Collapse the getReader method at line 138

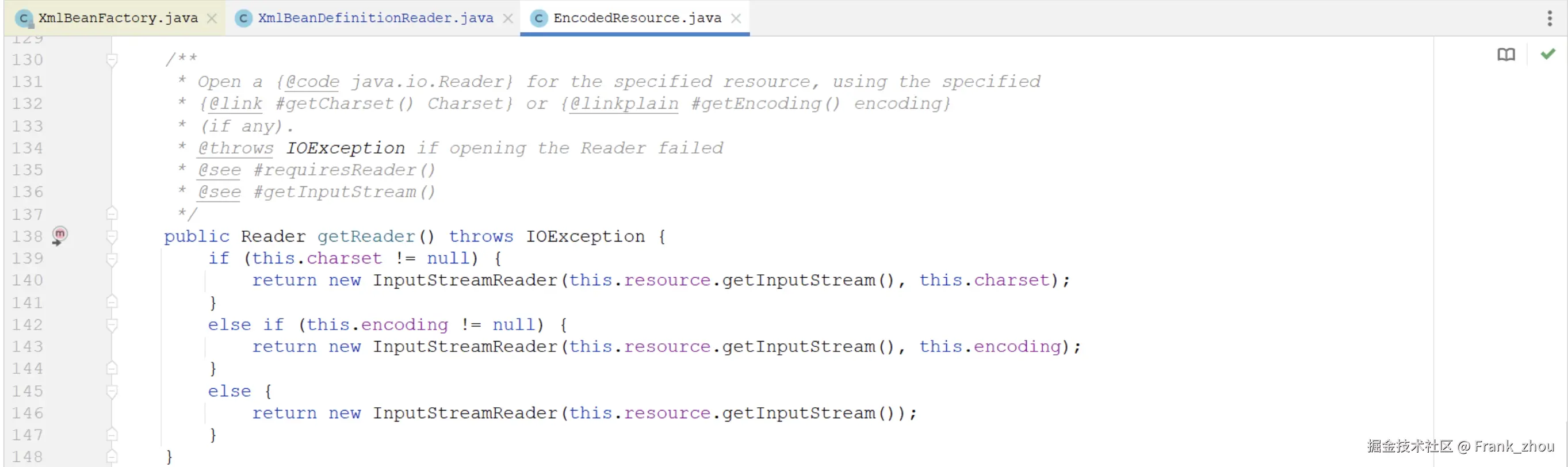tap(112, 236)
